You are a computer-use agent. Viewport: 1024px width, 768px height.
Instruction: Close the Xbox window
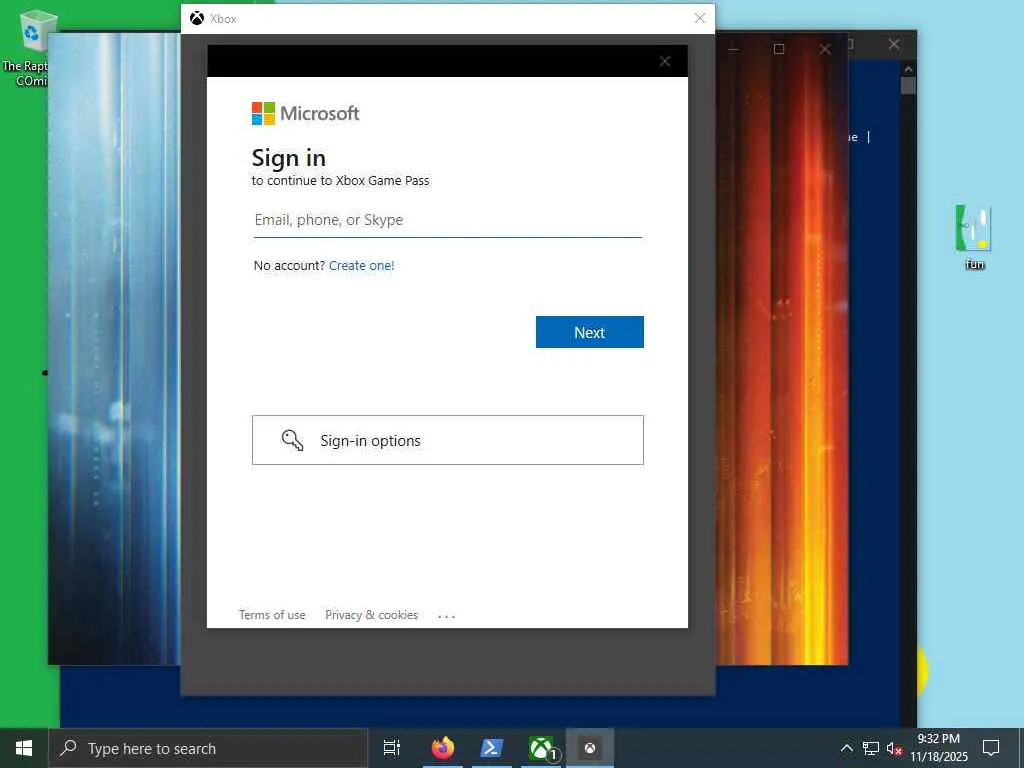pos(699,18)
